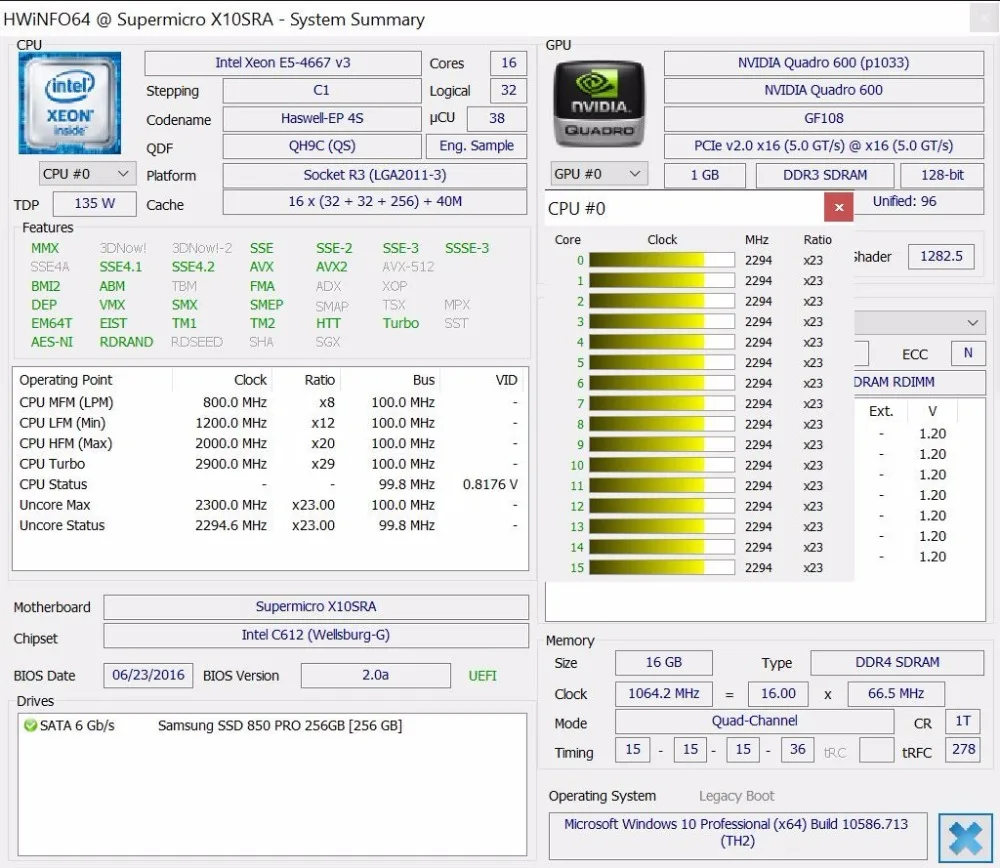The width and height of the screenshot is (1000, 868).
Task: Click the command rate 1T field
Action: pyautogui.click(x=964, y=721)
